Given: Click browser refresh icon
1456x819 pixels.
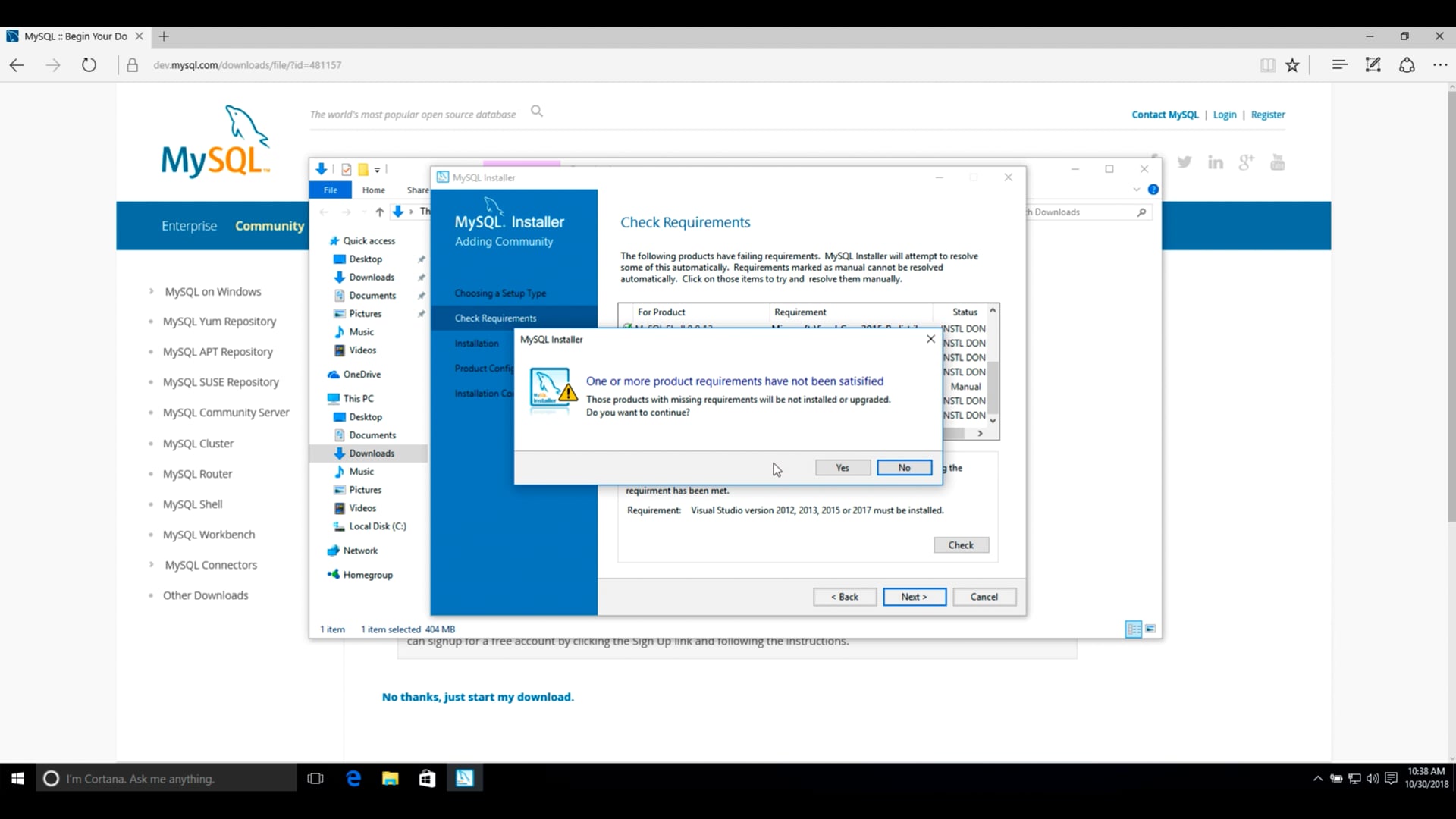Looking at the screenshot, I should pos(89,65).
